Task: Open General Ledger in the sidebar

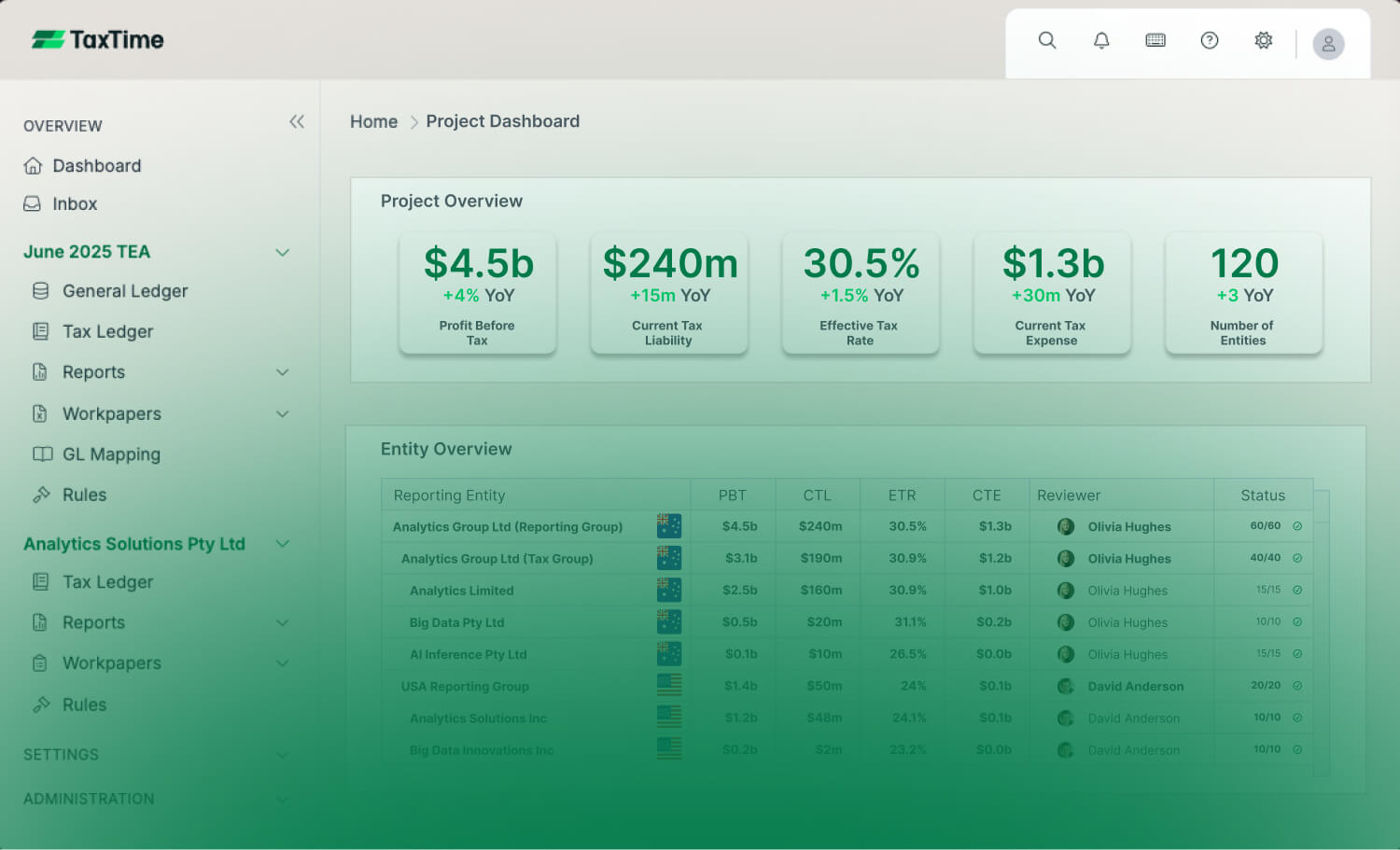Action: (125, 291)
